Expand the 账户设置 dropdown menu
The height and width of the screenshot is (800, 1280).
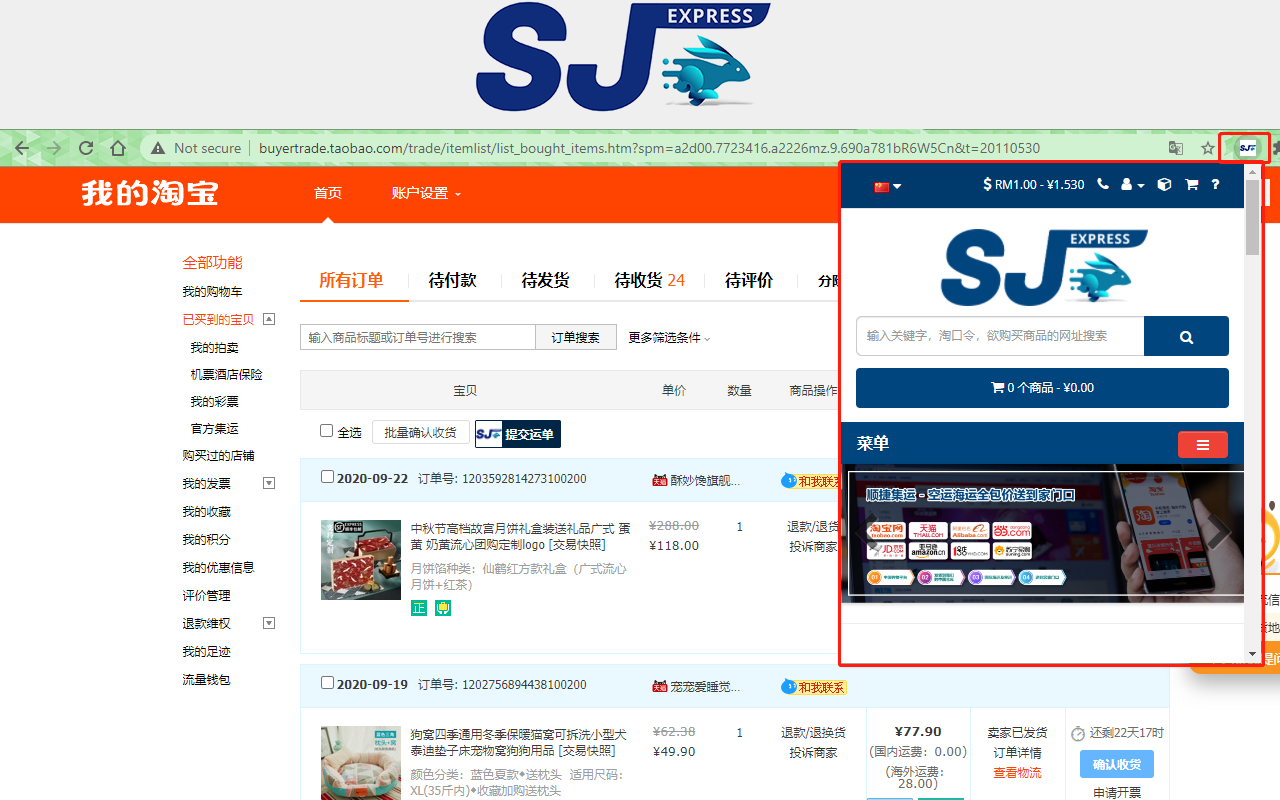coord(426,193)
